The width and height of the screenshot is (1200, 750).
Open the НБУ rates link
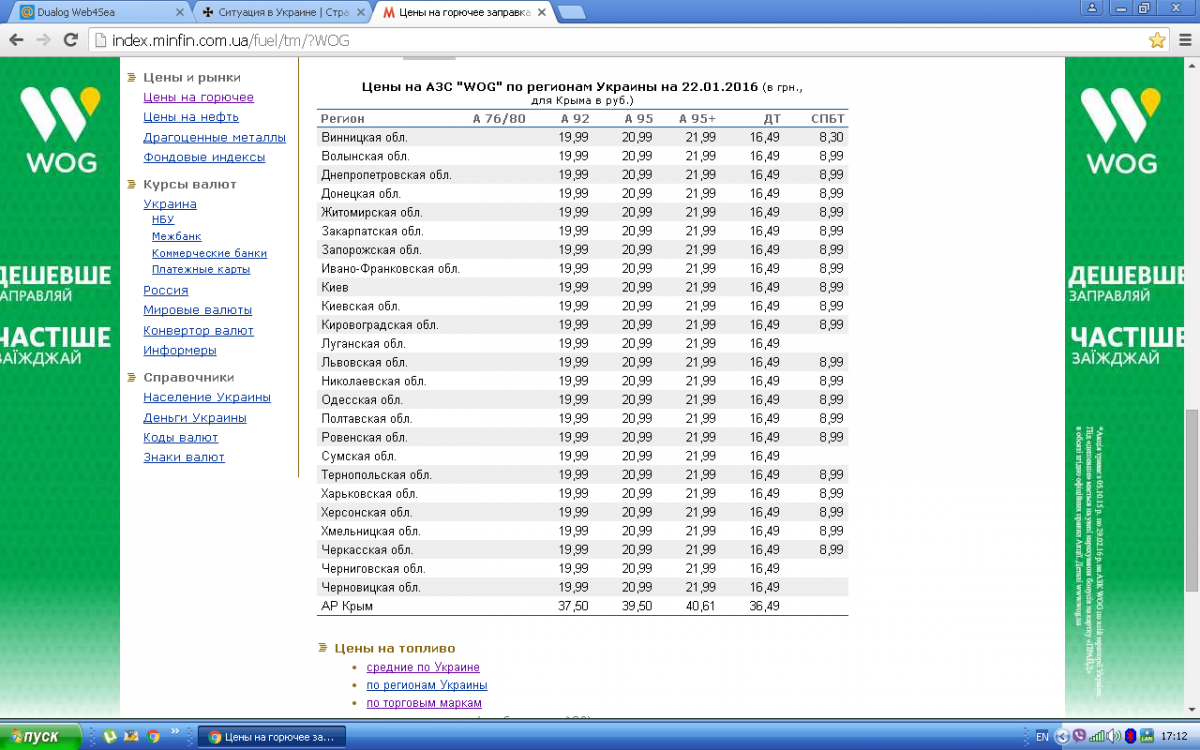tap(163, 219)
